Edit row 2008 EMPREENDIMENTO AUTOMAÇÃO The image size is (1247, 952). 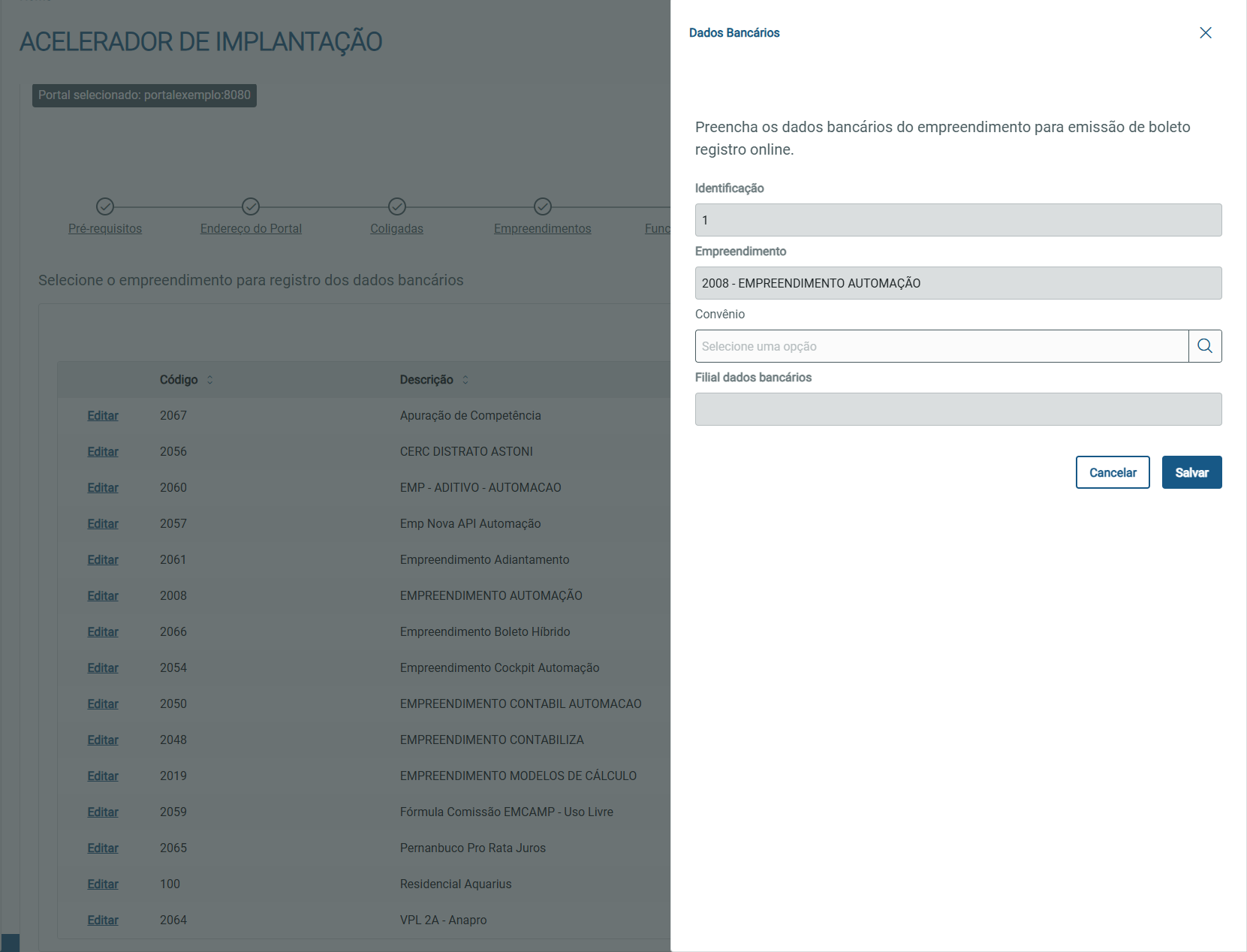(103, 596)
